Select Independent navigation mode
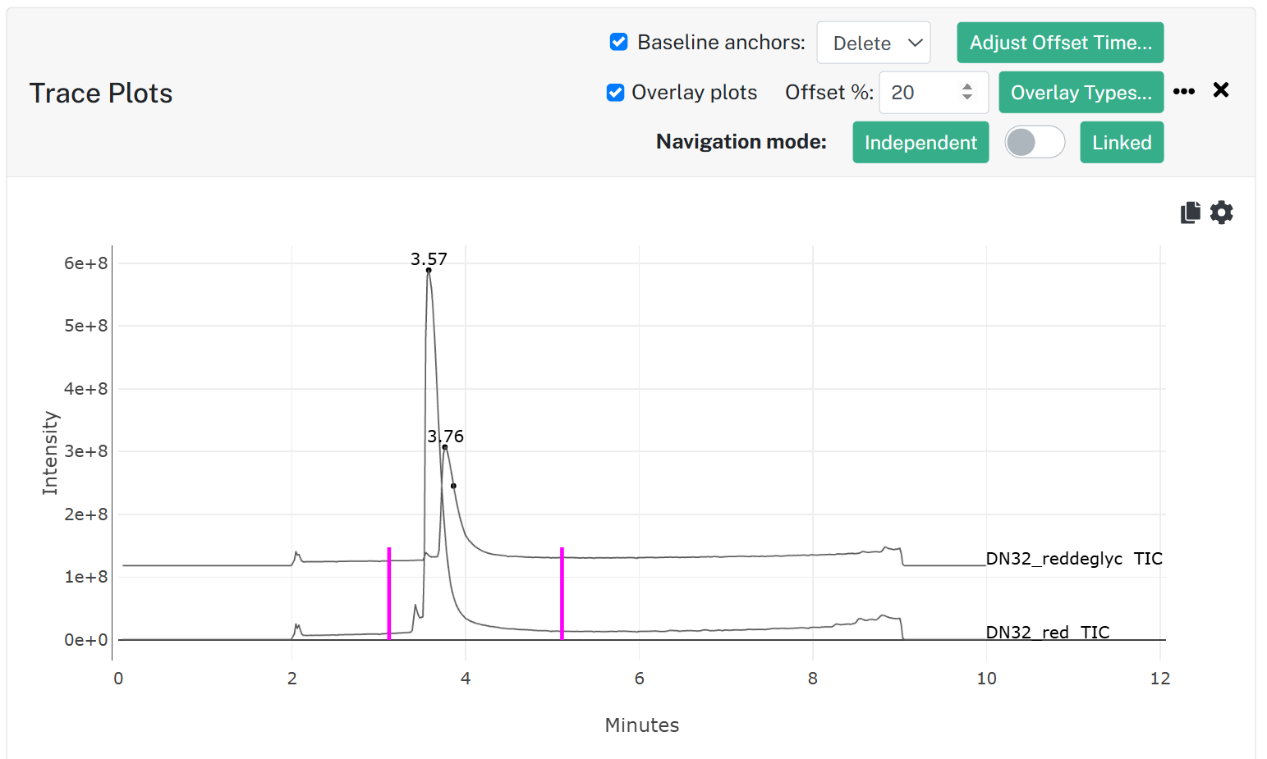1267x759 pixels. (x=920, y=142)
